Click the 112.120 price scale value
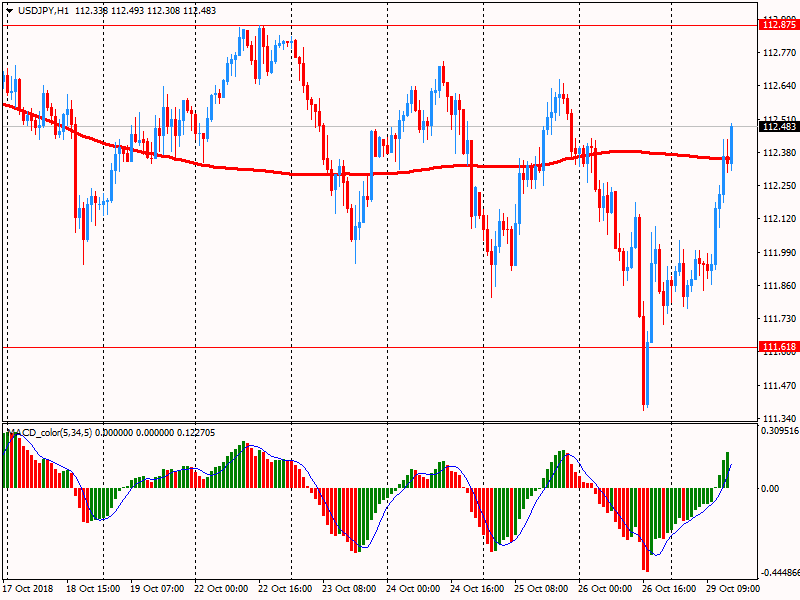 click(779, 219)
